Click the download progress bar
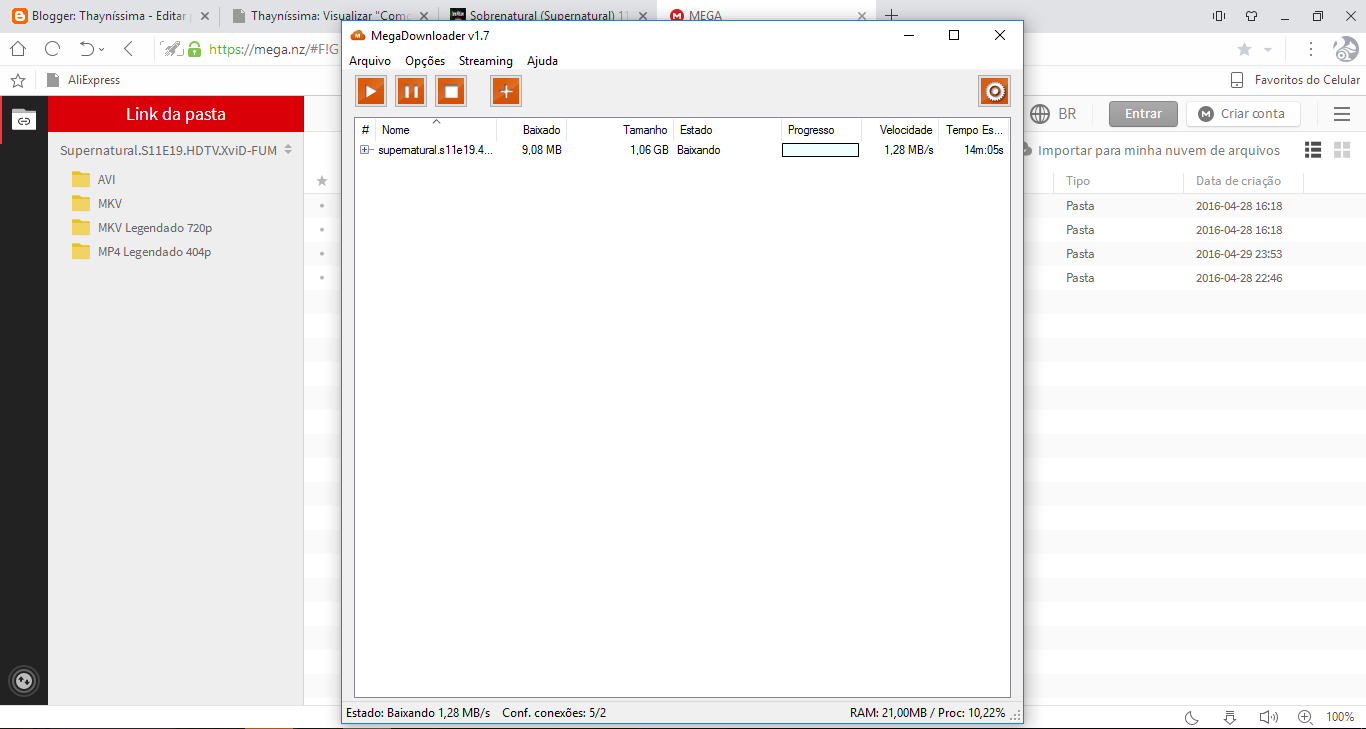The width and height of the screenshot is (1366, 729). pos(820,150)
